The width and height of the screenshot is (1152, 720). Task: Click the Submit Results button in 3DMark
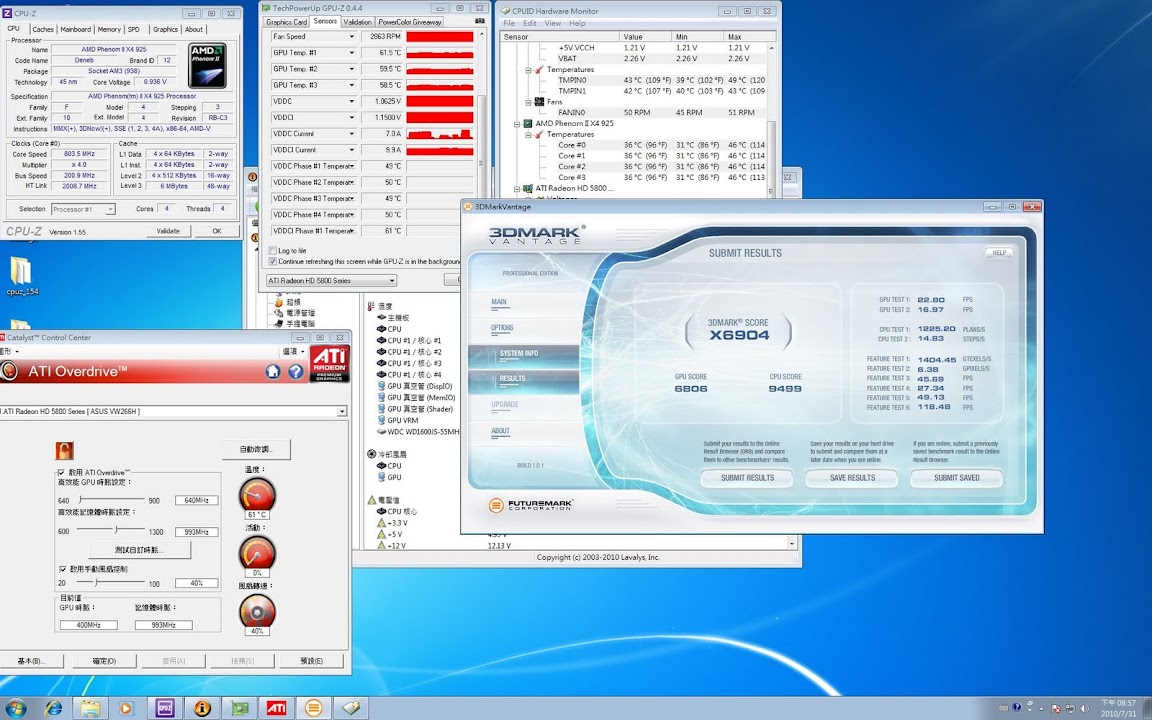(x=747, y=478)
